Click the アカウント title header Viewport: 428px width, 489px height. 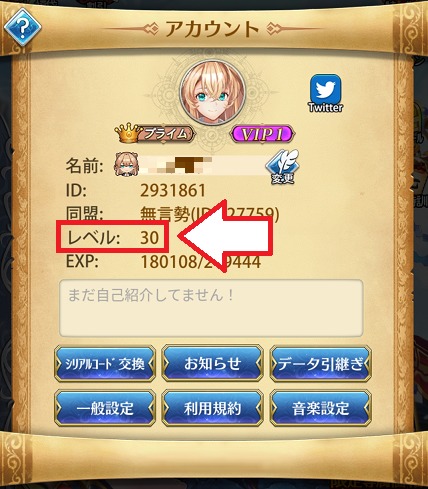pos(212,29)
